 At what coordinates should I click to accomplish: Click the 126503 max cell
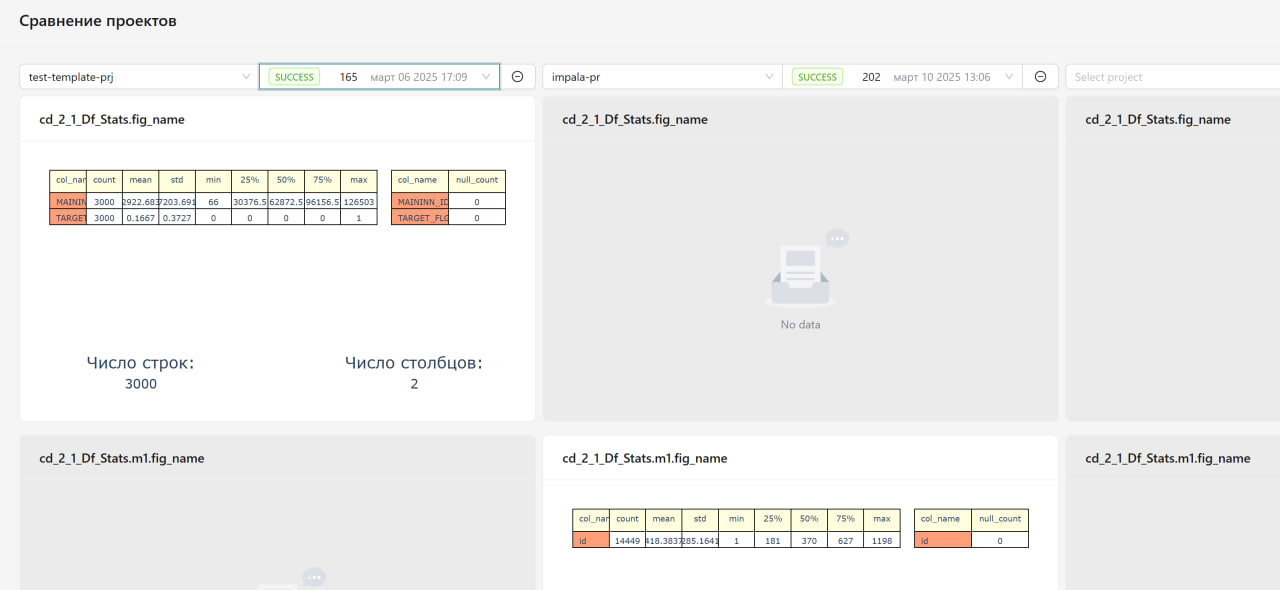[359, 201]
